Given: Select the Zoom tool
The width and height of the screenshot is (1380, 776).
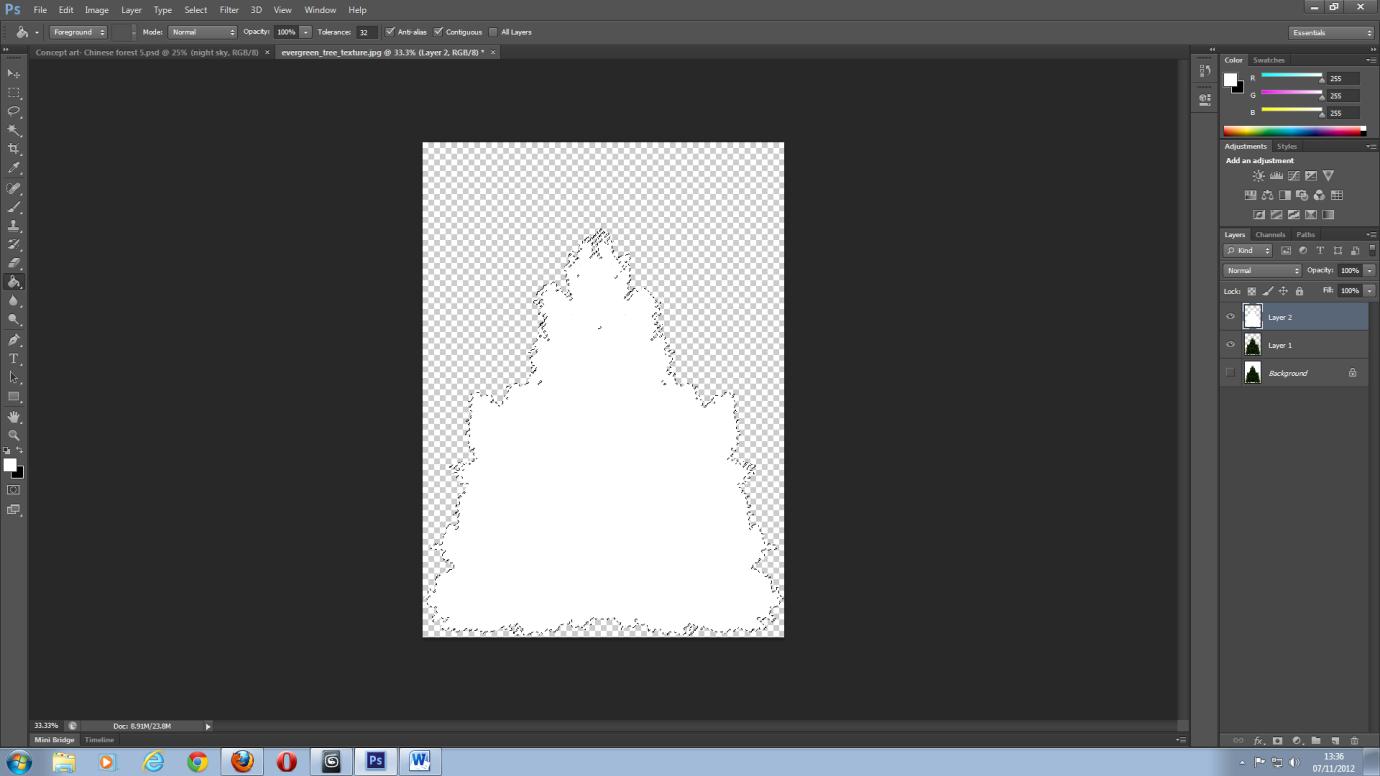Looking at the screenshot, I should [14, 434].
